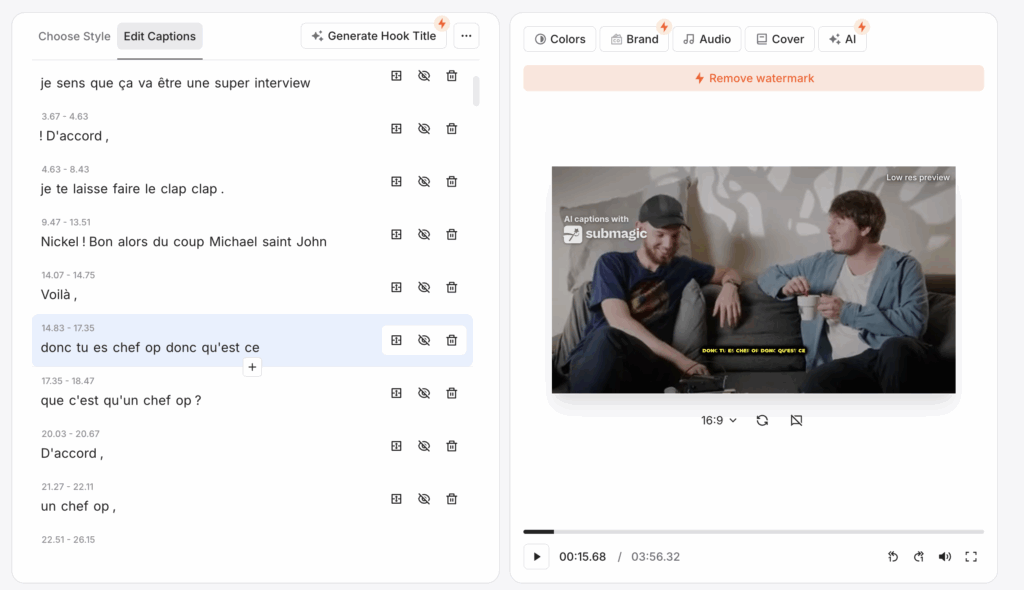Click Generate Hook Title button
The height and width of the screenshot is (590, 1024).
374,36
